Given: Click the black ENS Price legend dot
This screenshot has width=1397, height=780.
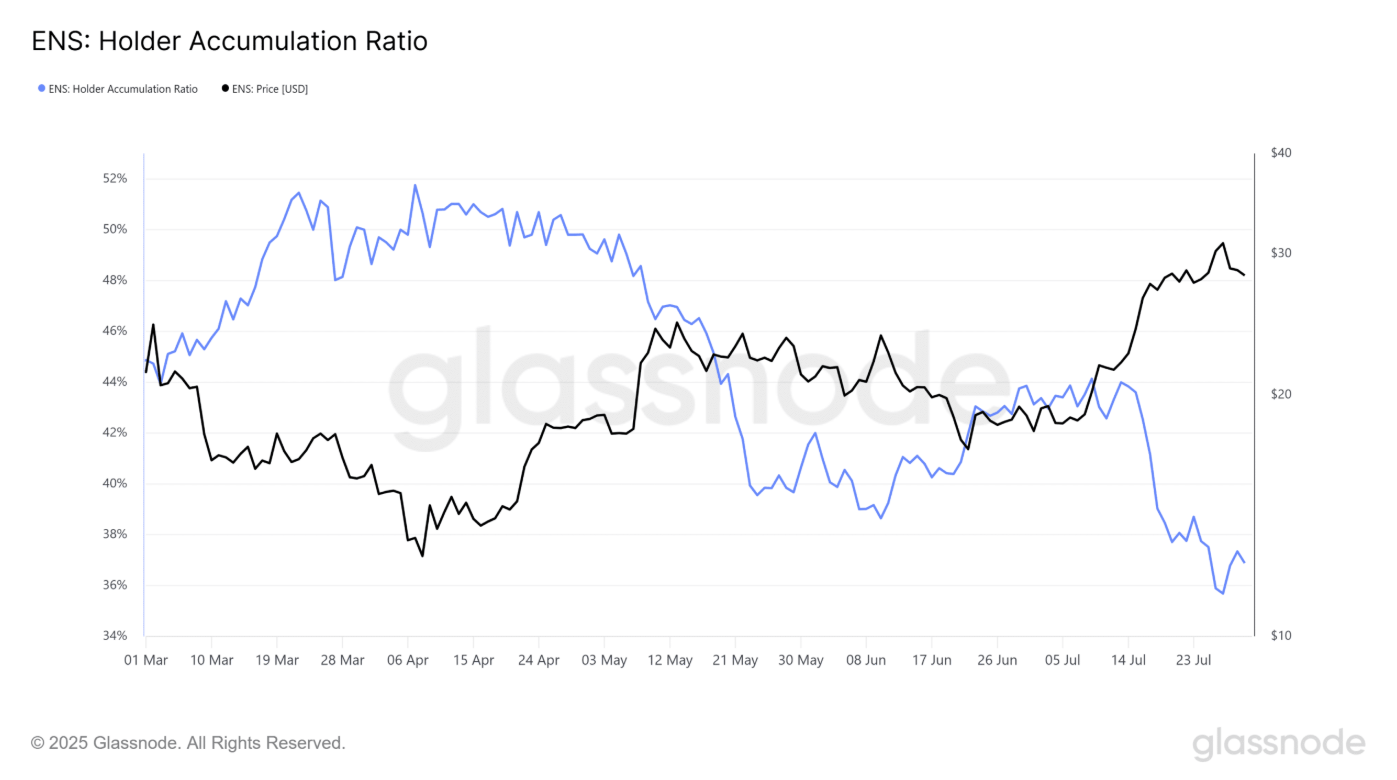Looking at the screenshot, I should click(x=223, y=89).
